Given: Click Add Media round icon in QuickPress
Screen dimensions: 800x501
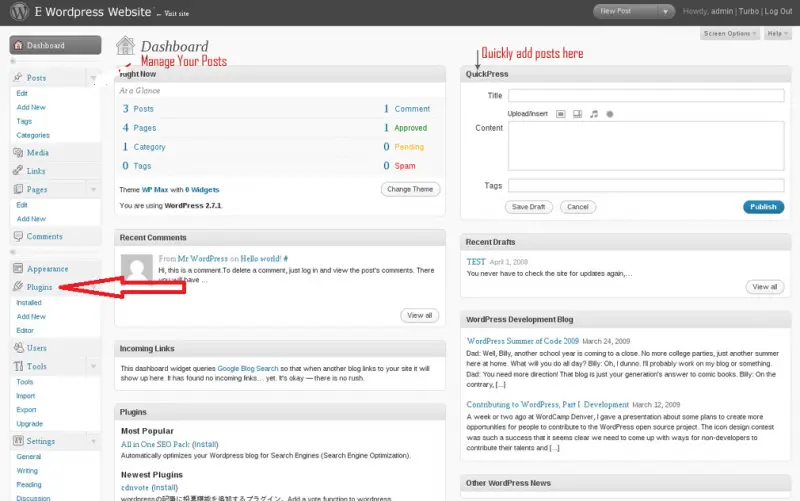Looking at the screenshot, I should coord(610,114).
